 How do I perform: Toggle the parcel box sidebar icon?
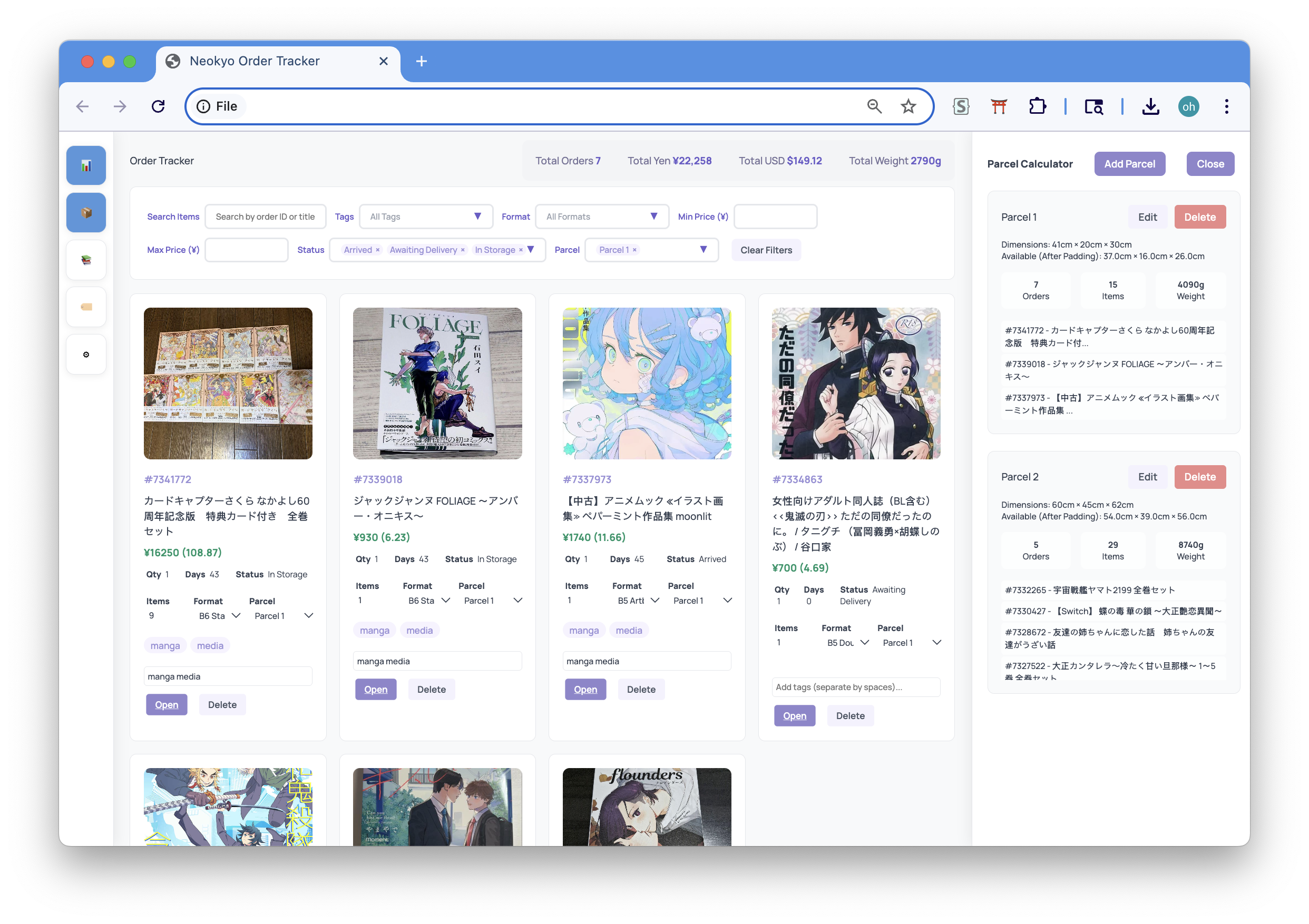click(86, 213)
